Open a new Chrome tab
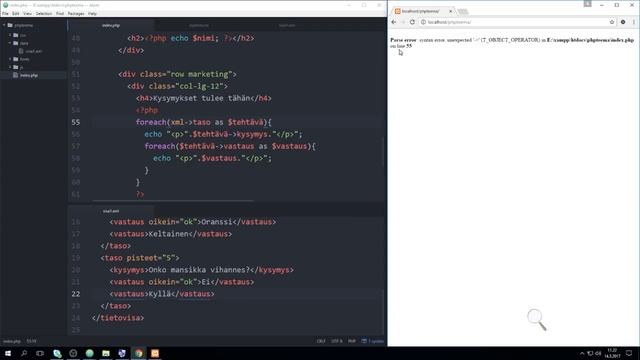Viewport: 640px width, 360px height. (463, 11)
